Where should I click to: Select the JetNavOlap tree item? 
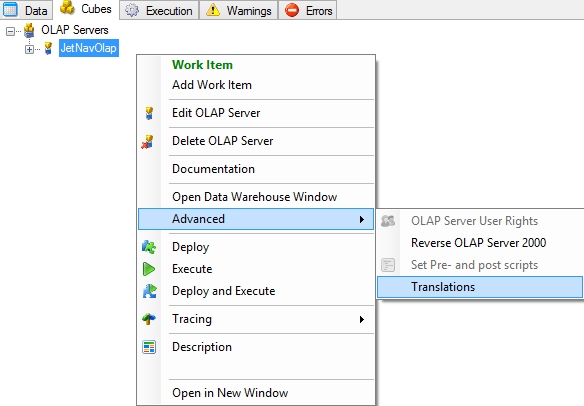tap(89, 48)
